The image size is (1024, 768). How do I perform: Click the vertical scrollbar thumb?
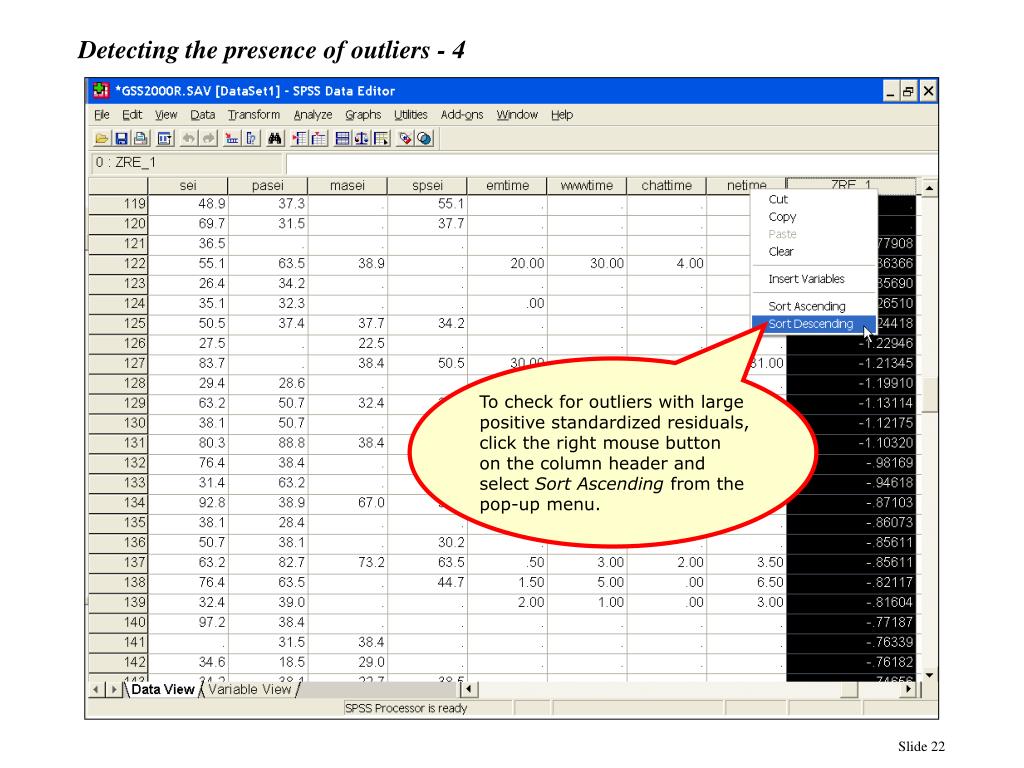(x=929, y=394)
